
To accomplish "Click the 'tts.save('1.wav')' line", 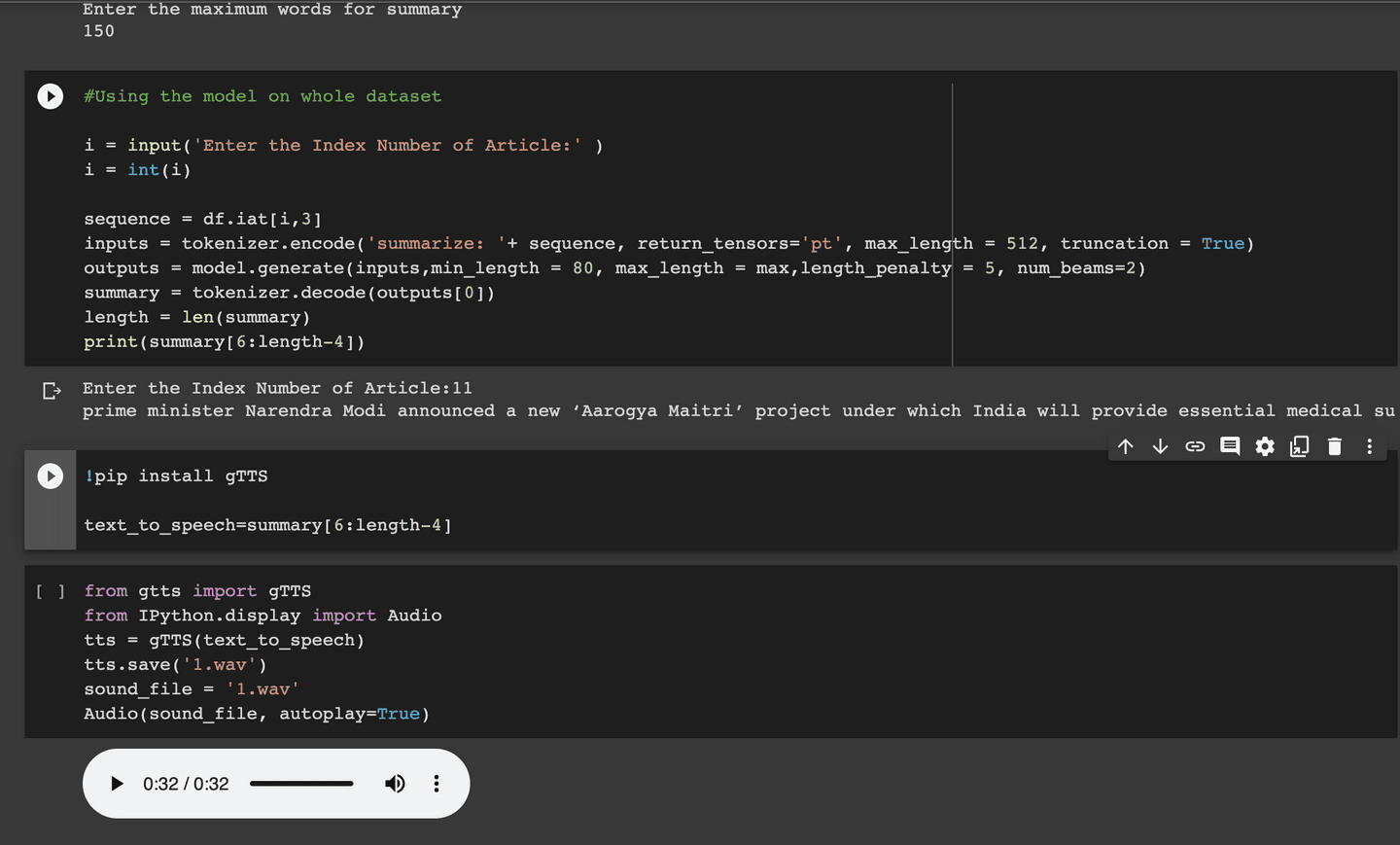I will [x=175, y=665].
